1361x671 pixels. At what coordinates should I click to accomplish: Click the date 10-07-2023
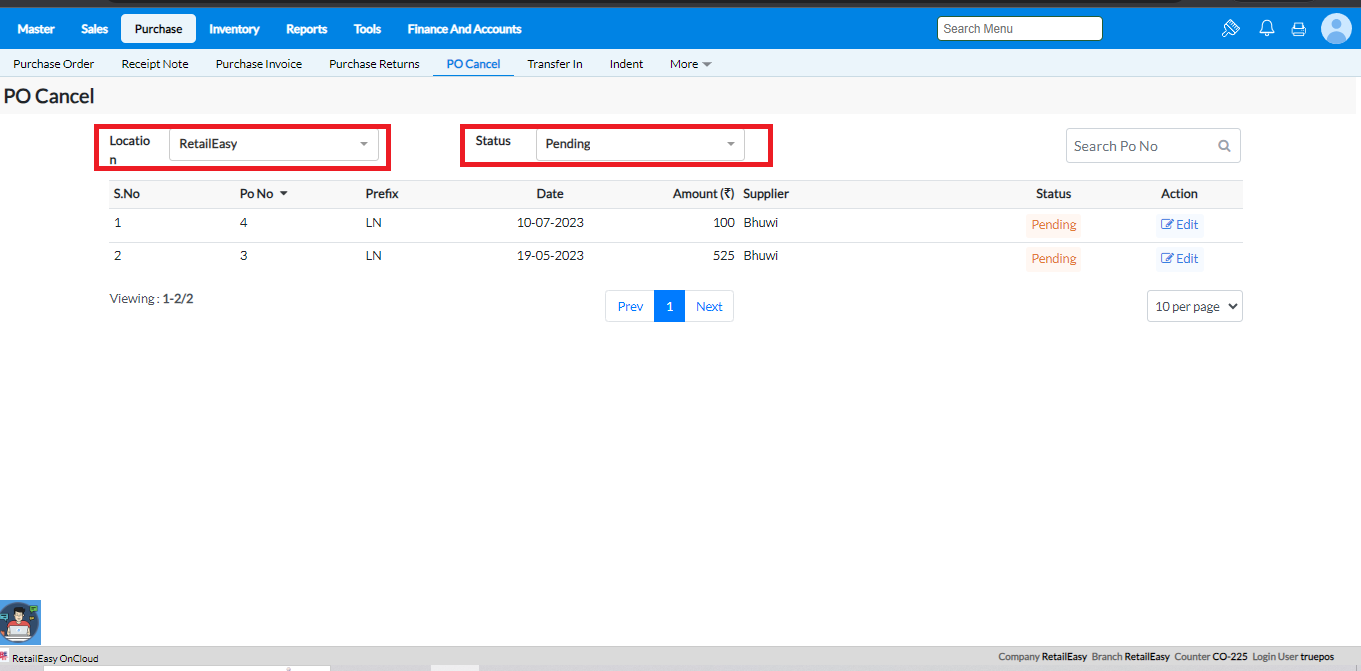point(550,223)
